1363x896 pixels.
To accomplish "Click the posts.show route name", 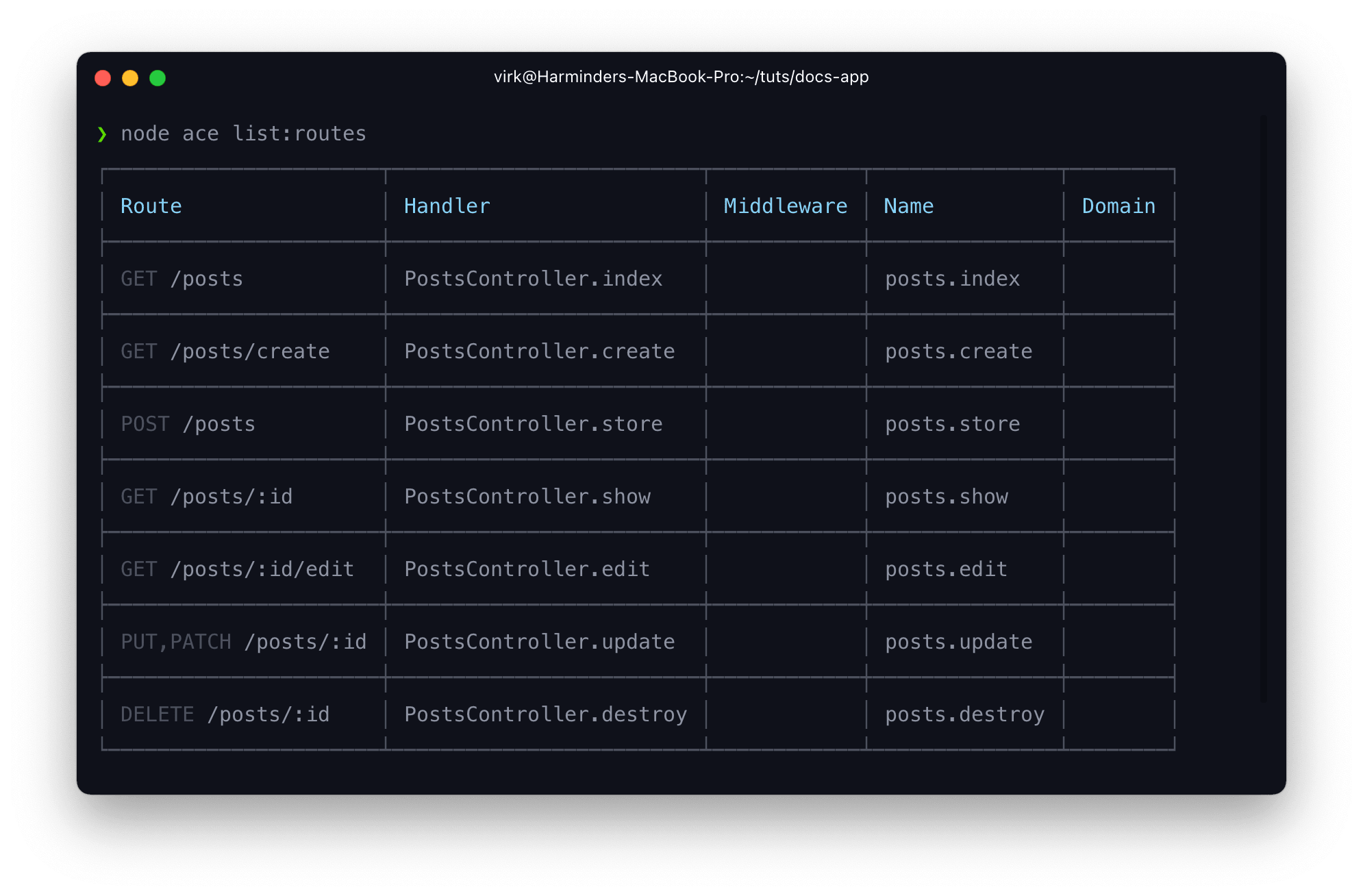I will pyautogui.click(x=946, y=497).
